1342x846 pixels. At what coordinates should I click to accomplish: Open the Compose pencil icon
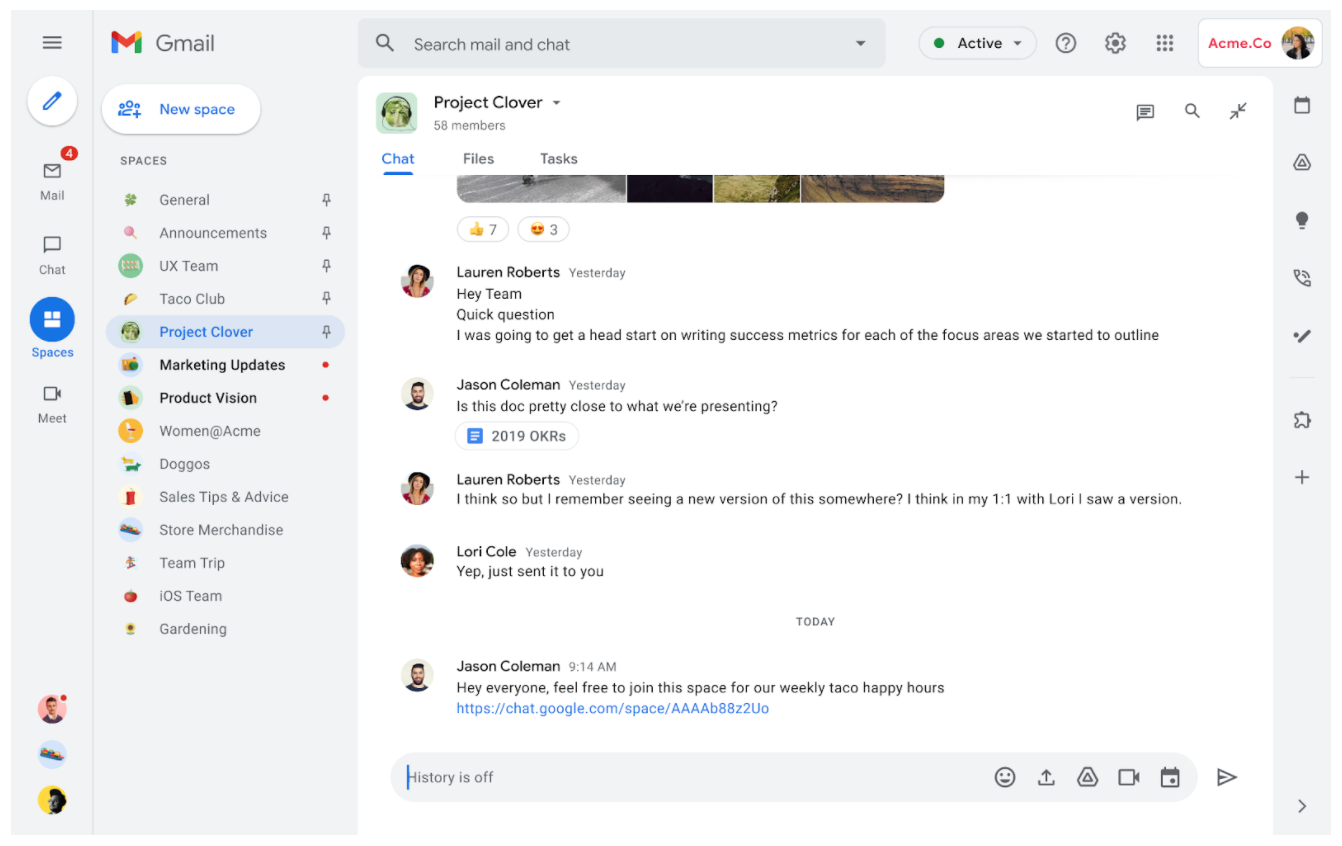[x=52, y=101]
